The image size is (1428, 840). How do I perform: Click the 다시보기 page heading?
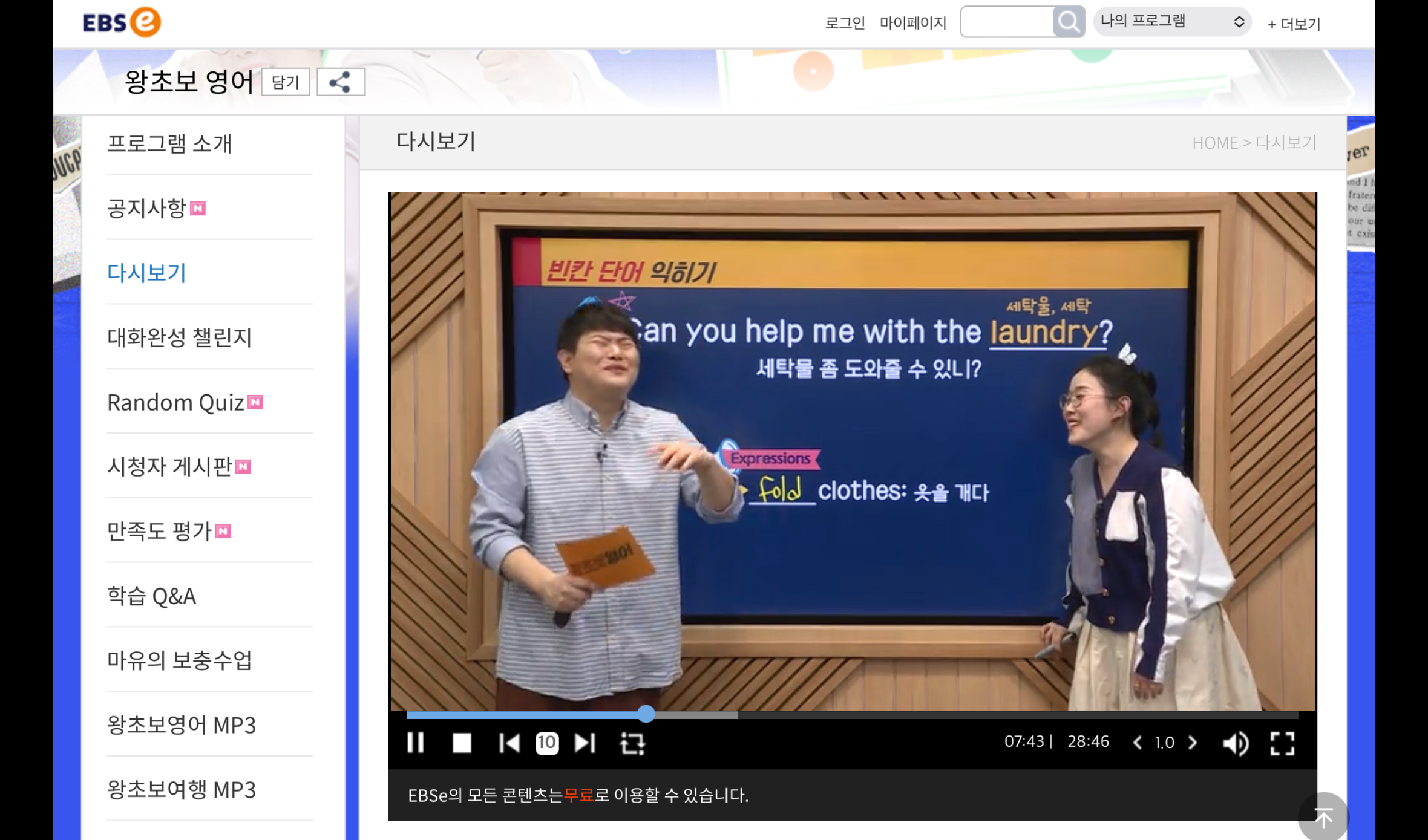[x=436, y=142]
